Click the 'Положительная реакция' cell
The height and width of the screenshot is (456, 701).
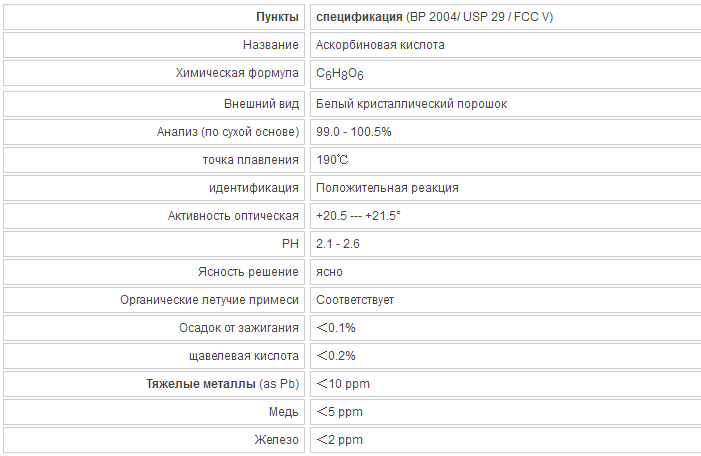(506, 188)
